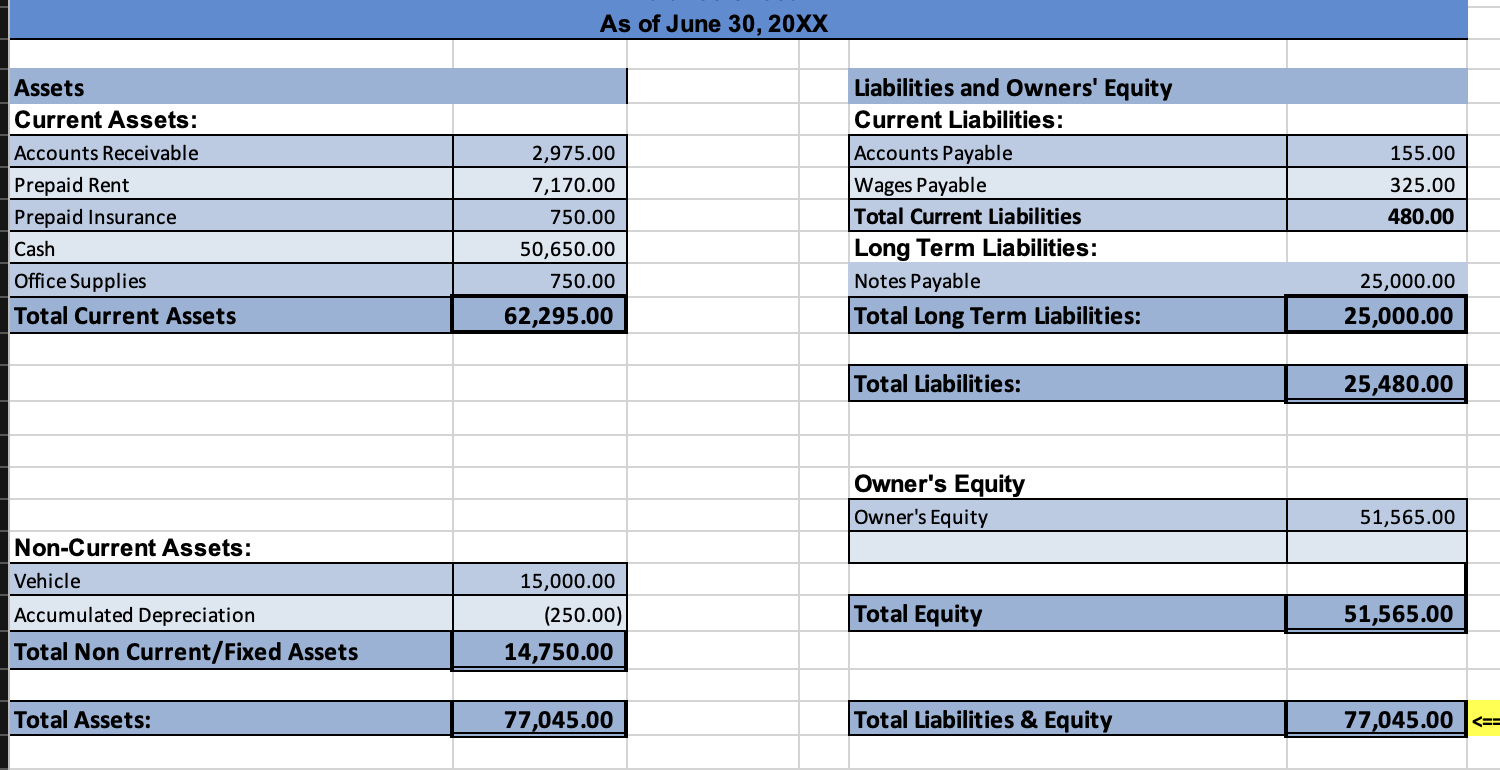
Task: Select the Accounts Receivable amount cell
Action: coord(540,152)
